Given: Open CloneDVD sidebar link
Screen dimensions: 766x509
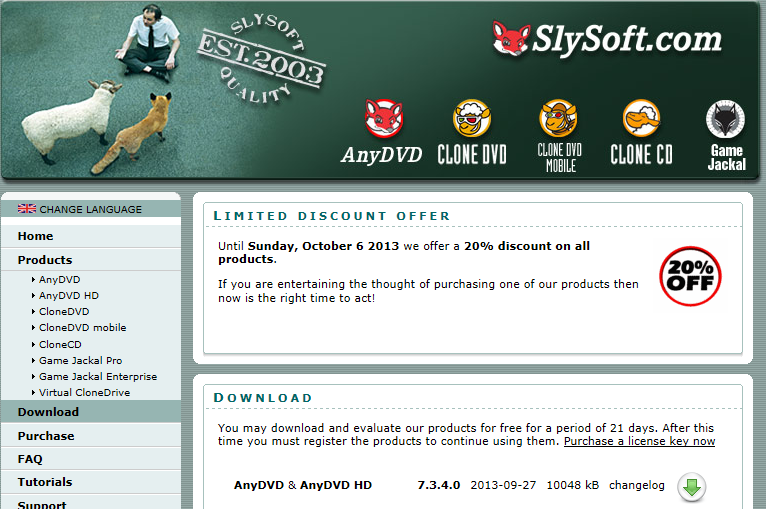Looking at the screenshot, I should (x=64, y=312).
